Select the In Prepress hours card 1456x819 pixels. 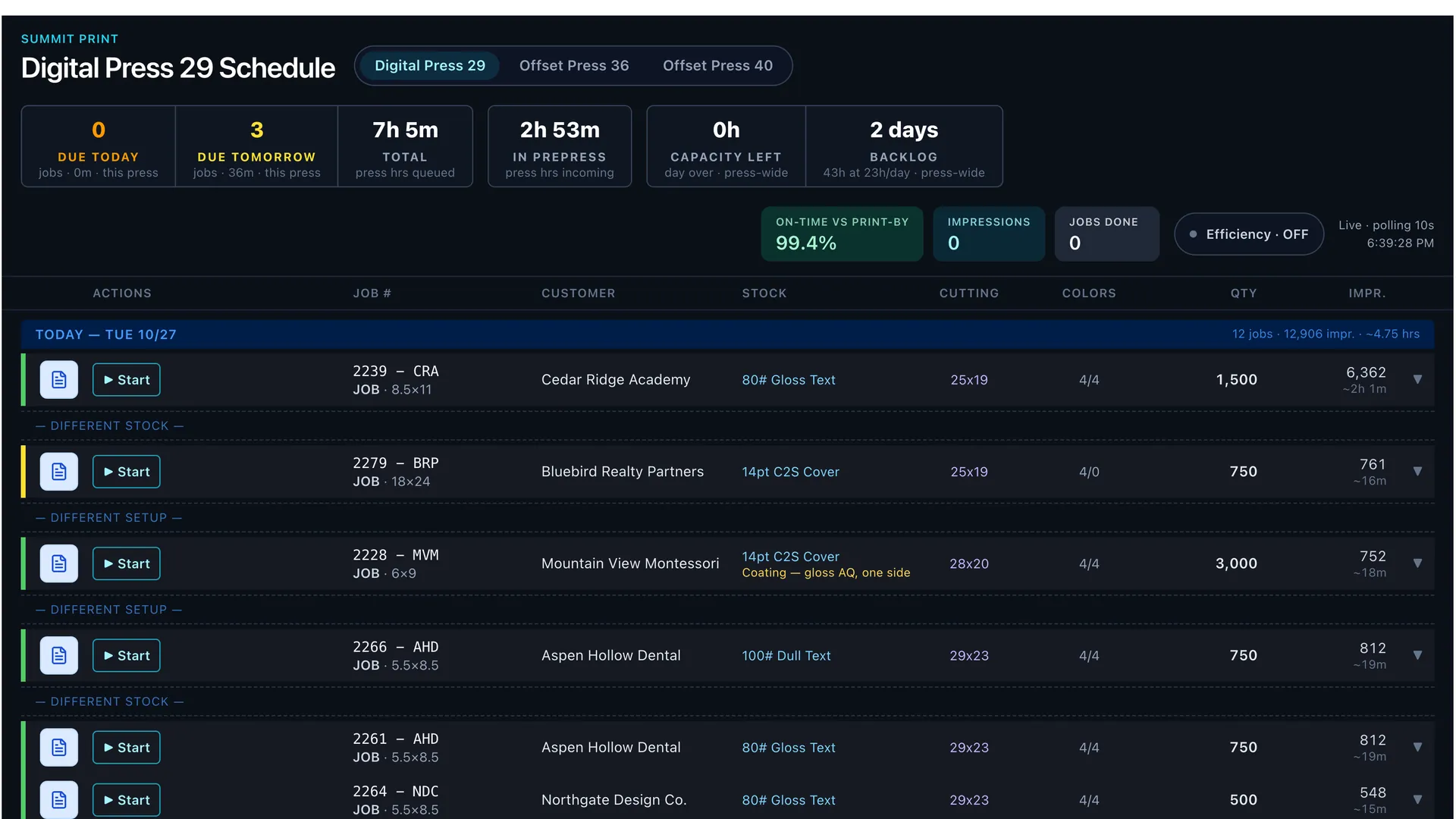coord(560,146)
